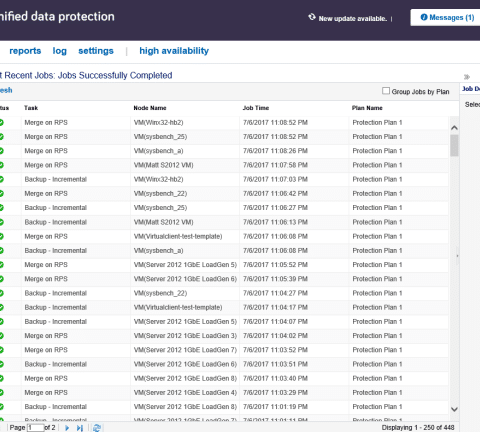Screen dimensions: 480x432
Task: Open the high availability tab
Action: [x=174, y=51]
